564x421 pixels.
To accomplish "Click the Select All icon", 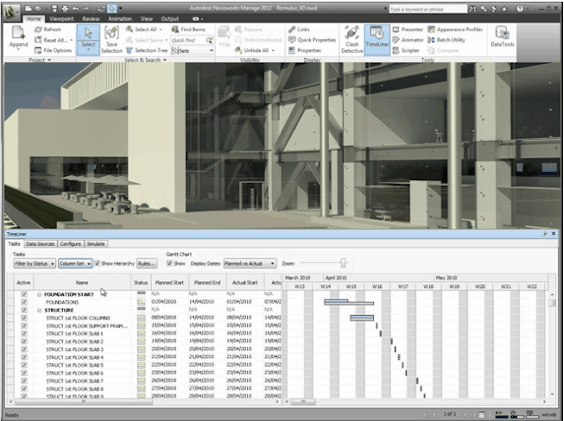I will click(x=129, y=30).
